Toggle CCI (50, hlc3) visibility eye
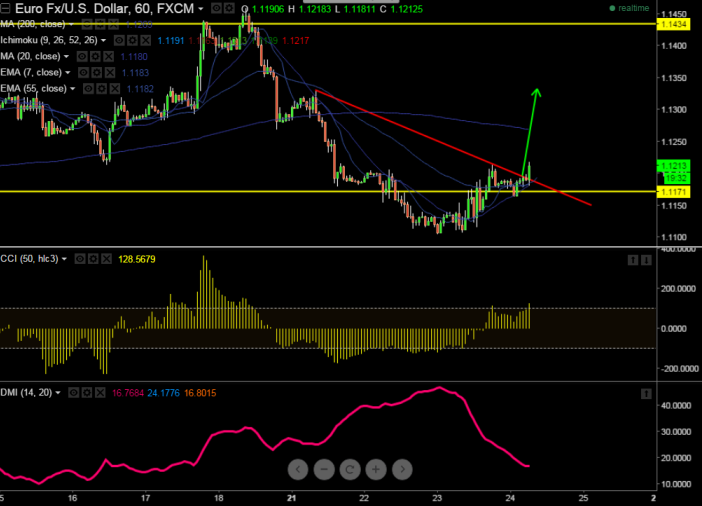The image size is (702, 506). point(80,259)
